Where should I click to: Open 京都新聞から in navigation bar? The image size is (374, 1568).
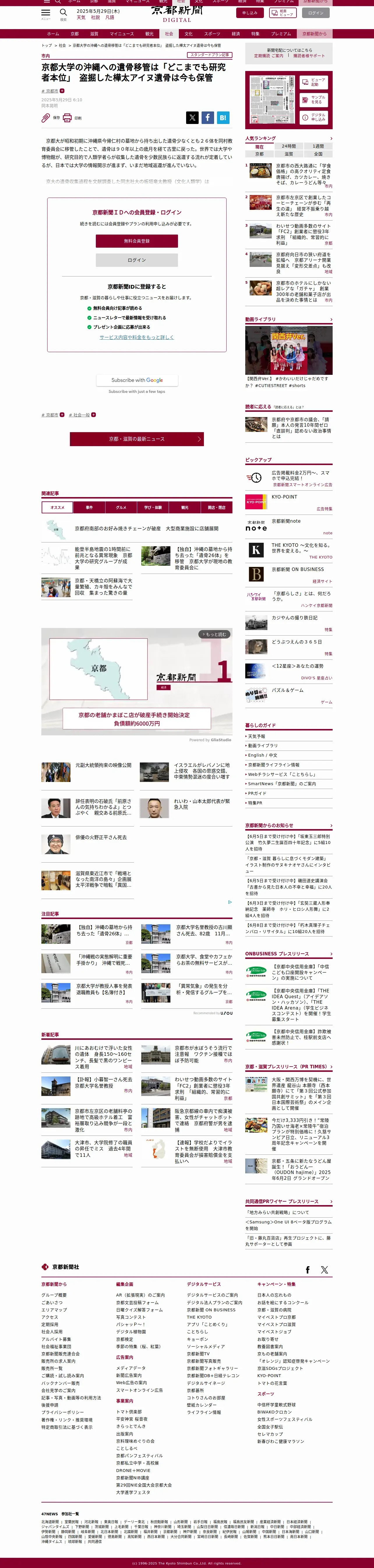314,33
